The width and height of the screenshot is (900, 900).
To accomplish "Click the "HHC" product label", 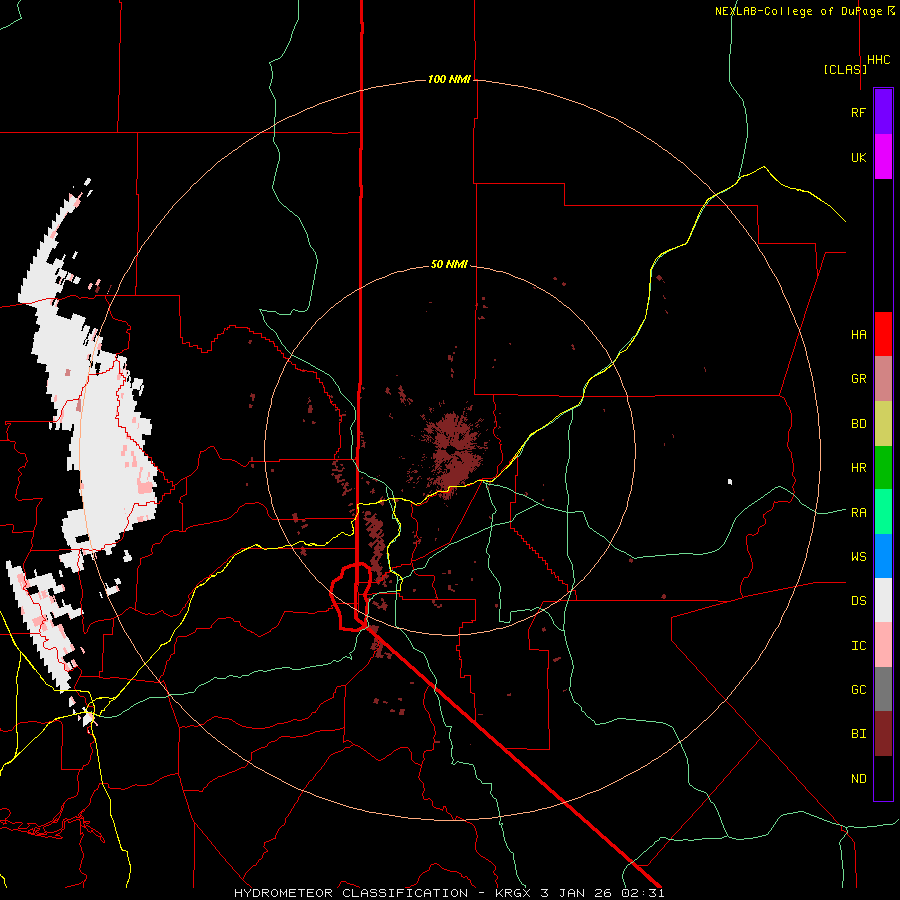I will (x=879, y=60).
